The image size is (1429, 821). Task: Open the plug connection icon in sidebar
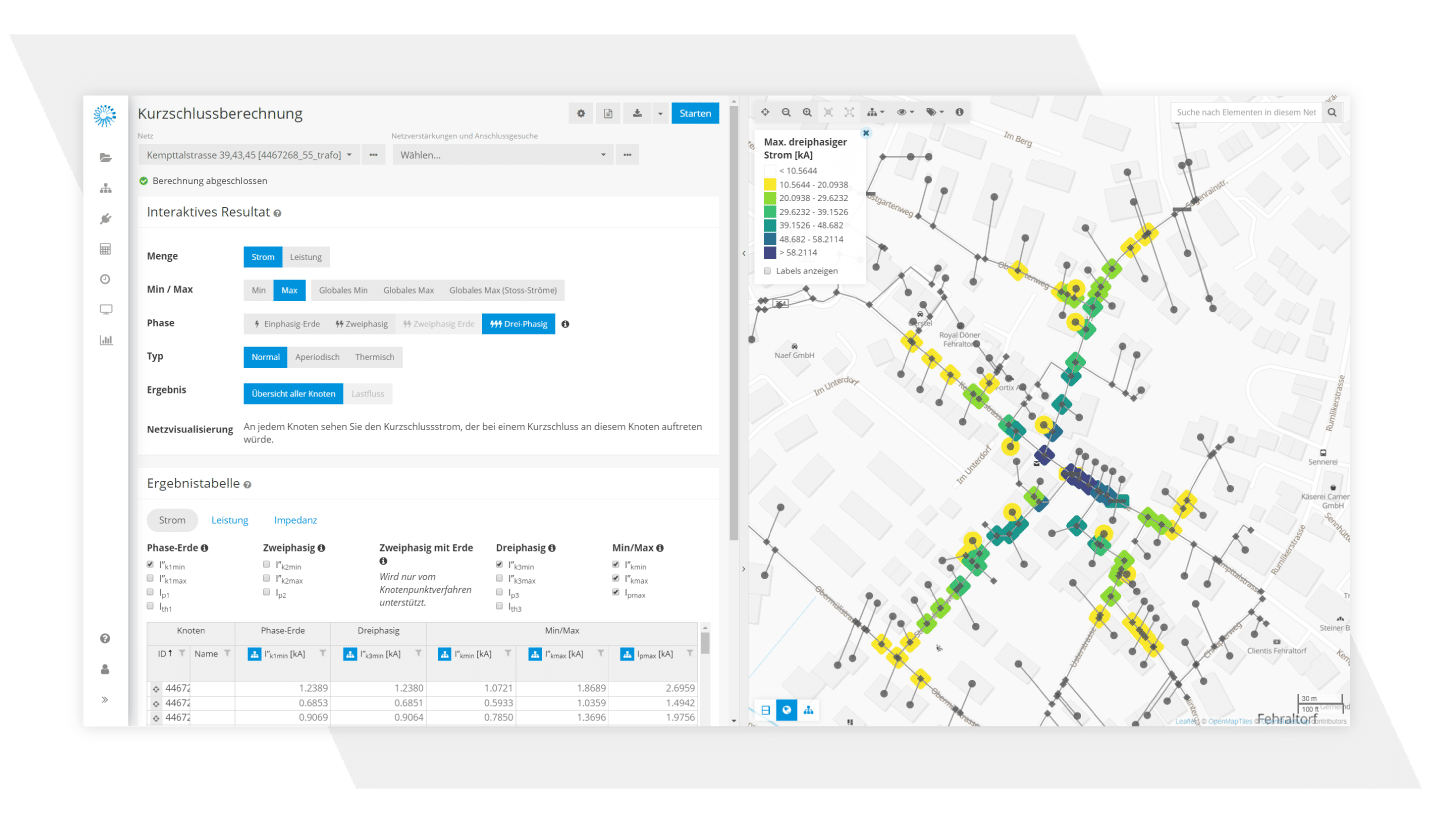[x=105, y=218]
